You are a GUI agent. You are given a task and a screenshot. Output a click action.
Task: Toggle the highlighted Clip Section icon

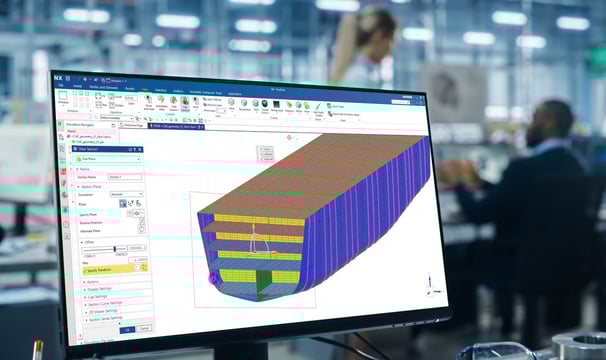tap(186, 104)
